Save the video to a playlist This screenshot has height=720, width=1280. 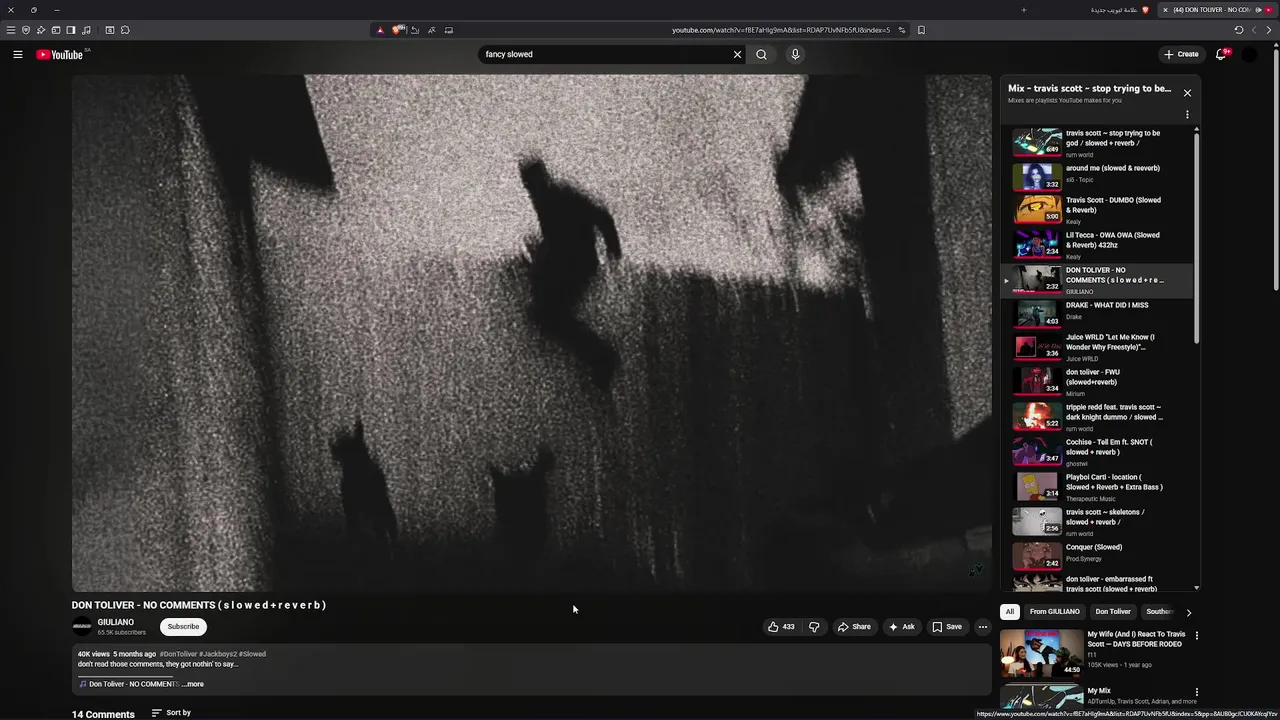[x=947, y=627]
